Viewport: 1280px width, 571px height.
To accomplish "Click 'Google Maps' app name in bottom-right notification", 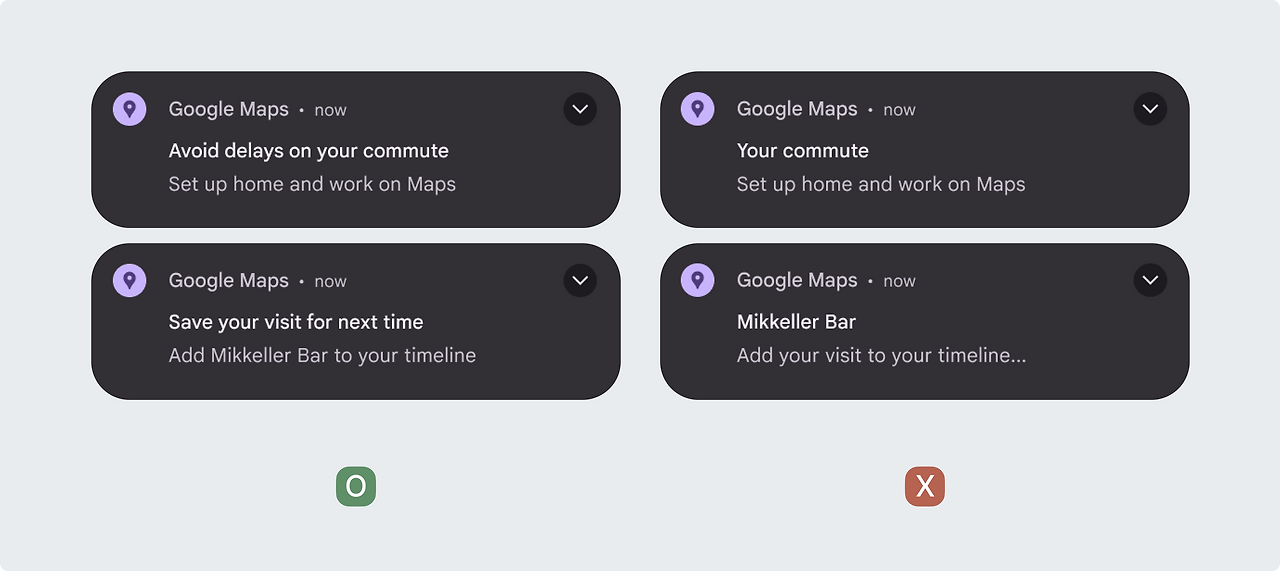I will pos(797,280).
